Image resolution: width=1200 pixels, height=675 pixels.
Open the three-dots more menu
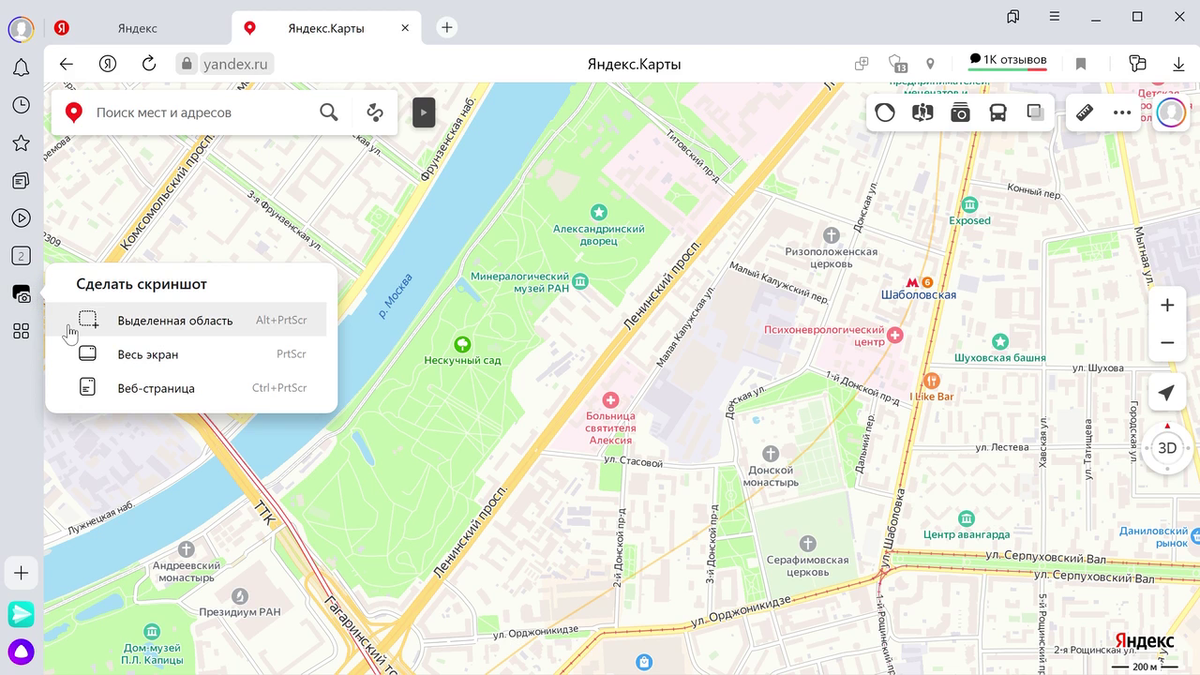tap(1122, 113)
